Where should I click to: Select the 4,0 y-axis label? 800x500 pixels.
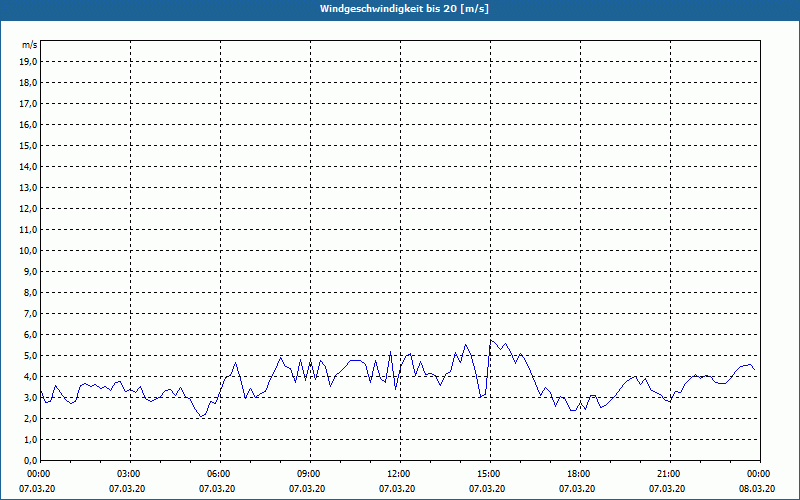pos(31,377)
